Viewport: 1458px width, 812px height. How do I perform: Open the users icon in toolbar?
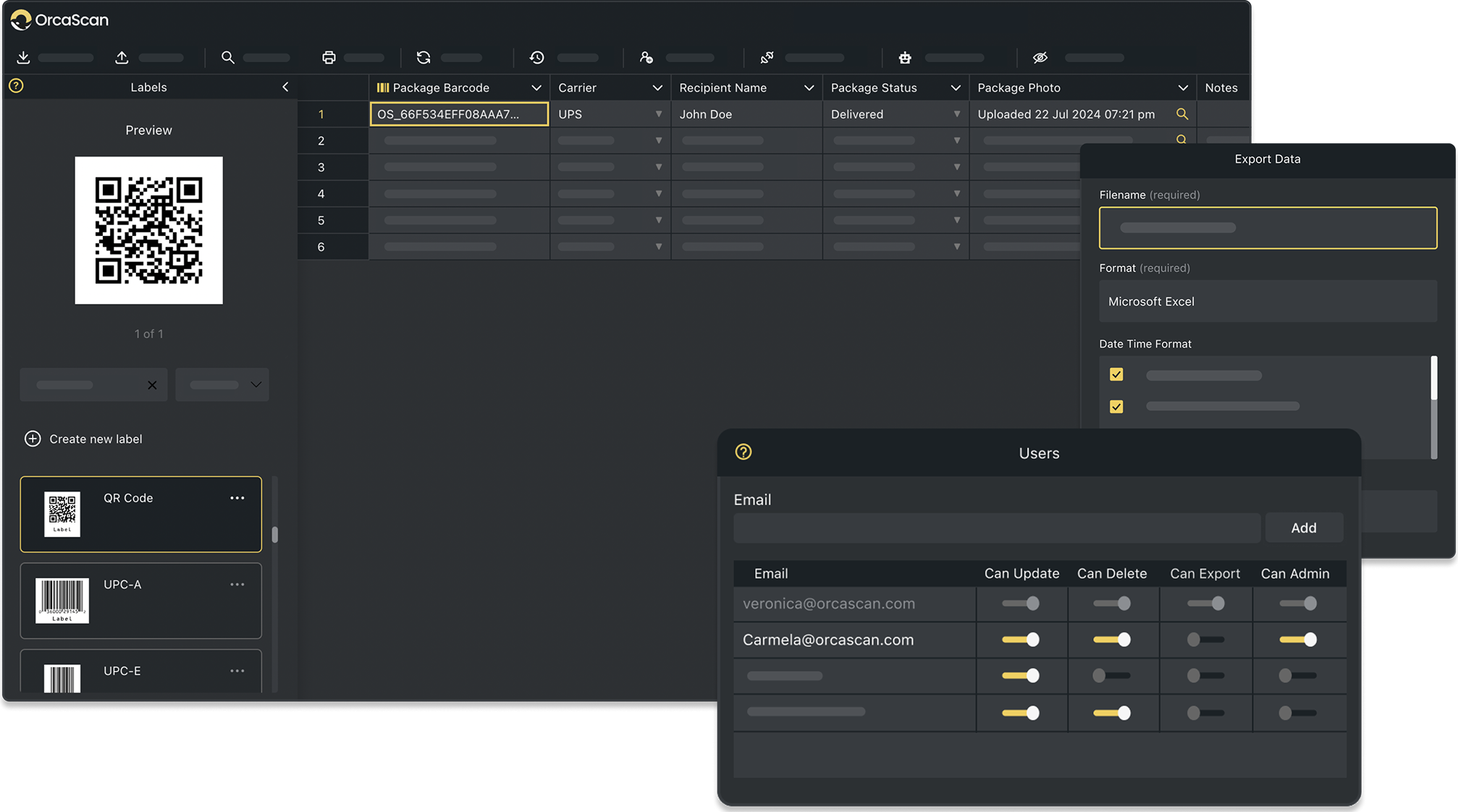(646, 58)
